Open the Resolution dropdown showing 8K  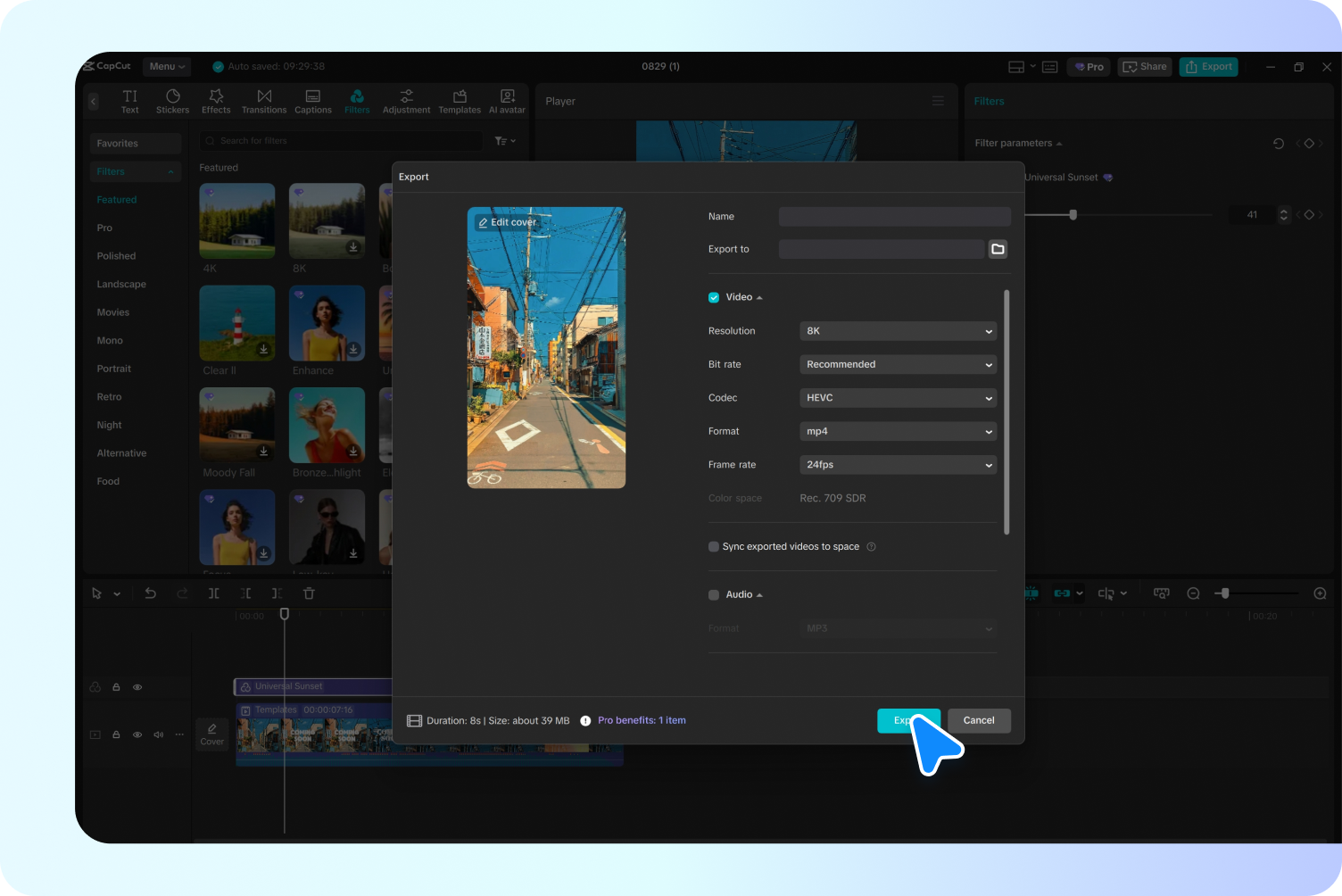(x=898, y=331)
